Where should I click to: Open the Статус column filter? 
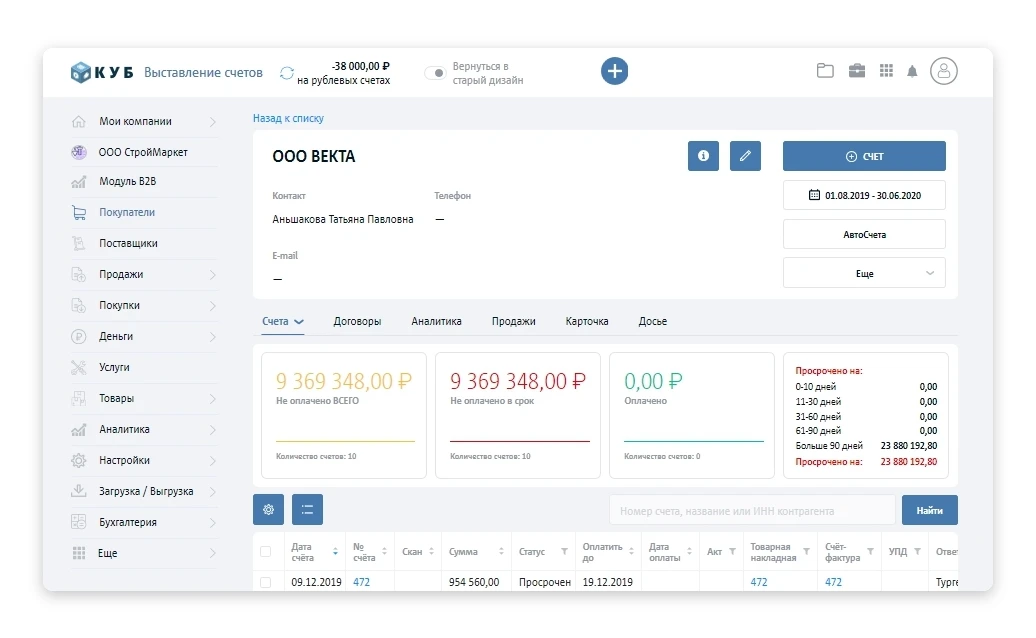[564, 552]
